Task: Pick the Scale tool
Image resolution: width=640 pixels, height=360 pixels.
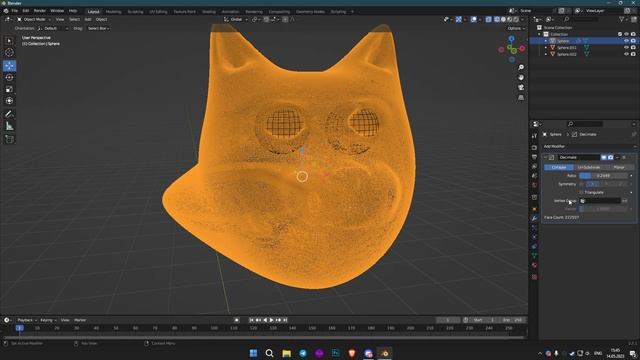Action: click(x=9, y=89)
